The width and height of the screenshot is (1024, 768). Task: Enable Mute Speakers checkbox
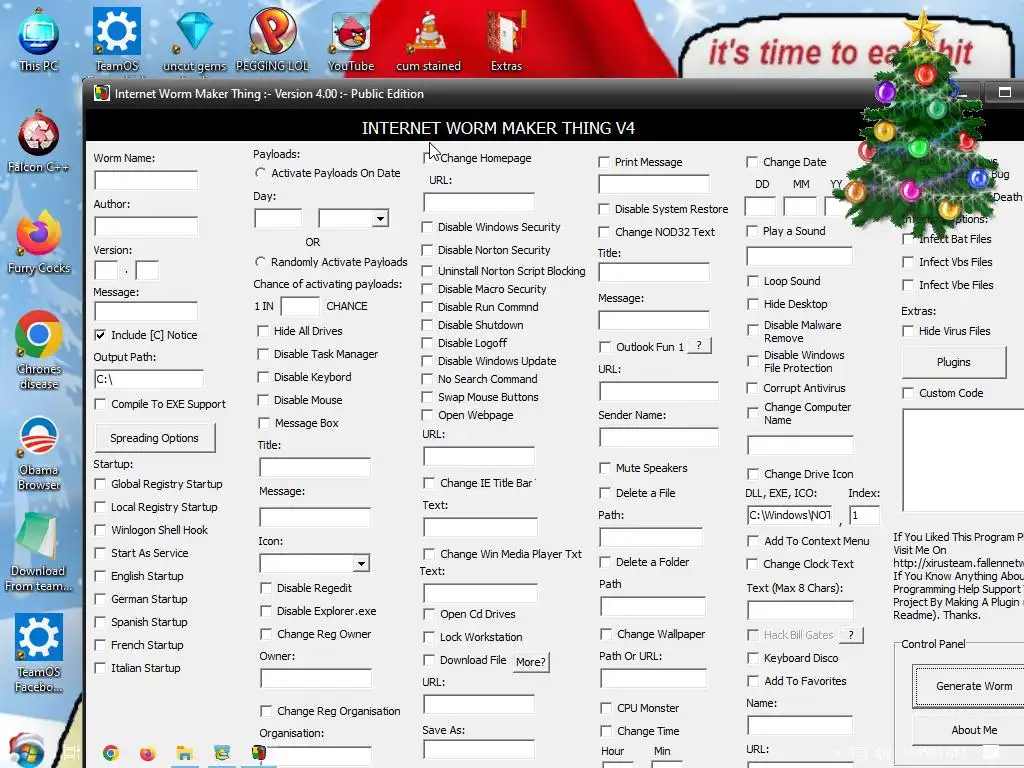pyautogui.click(x=605, y=468)
